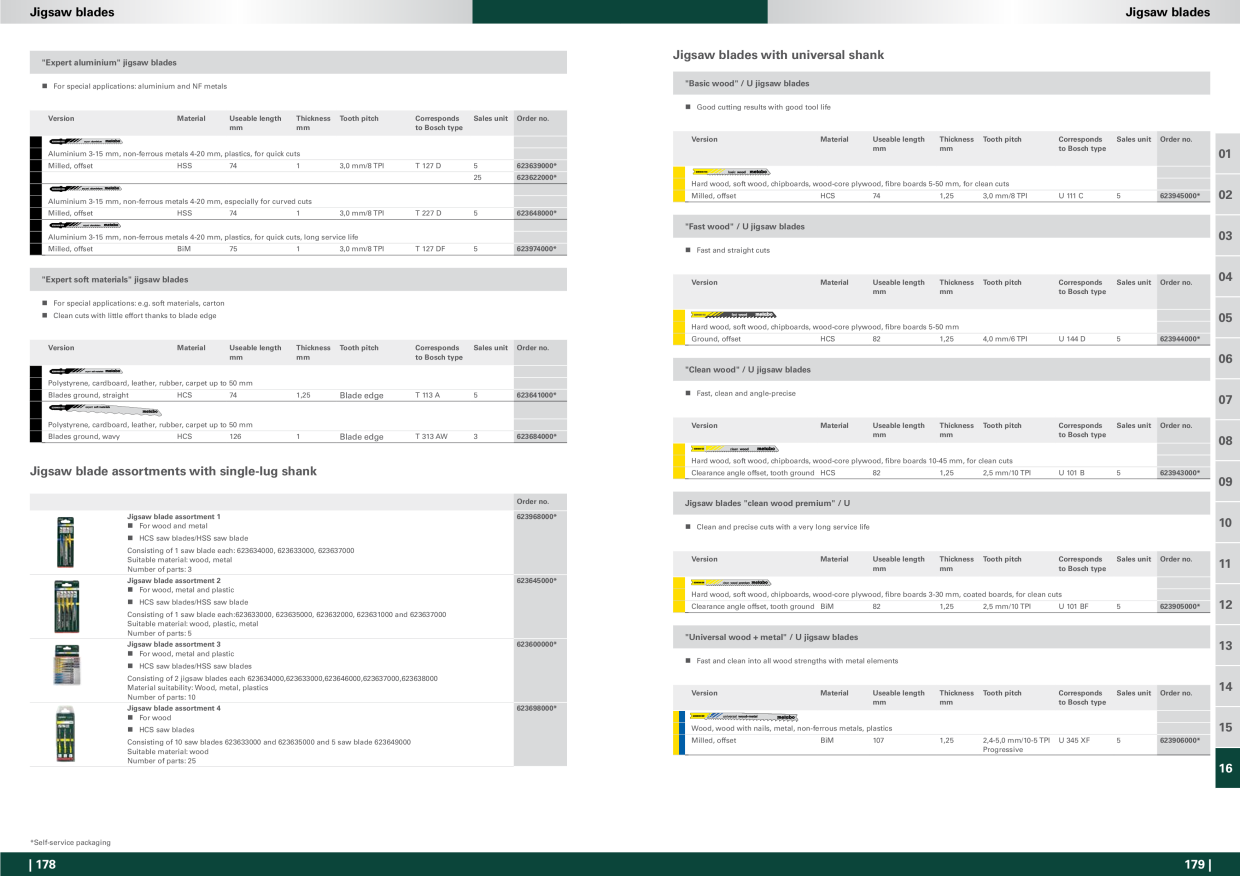Screen dimensions: 1240x876
Task: Click the fast wood blade picture above U 144 D
Action: coord(734,315)
